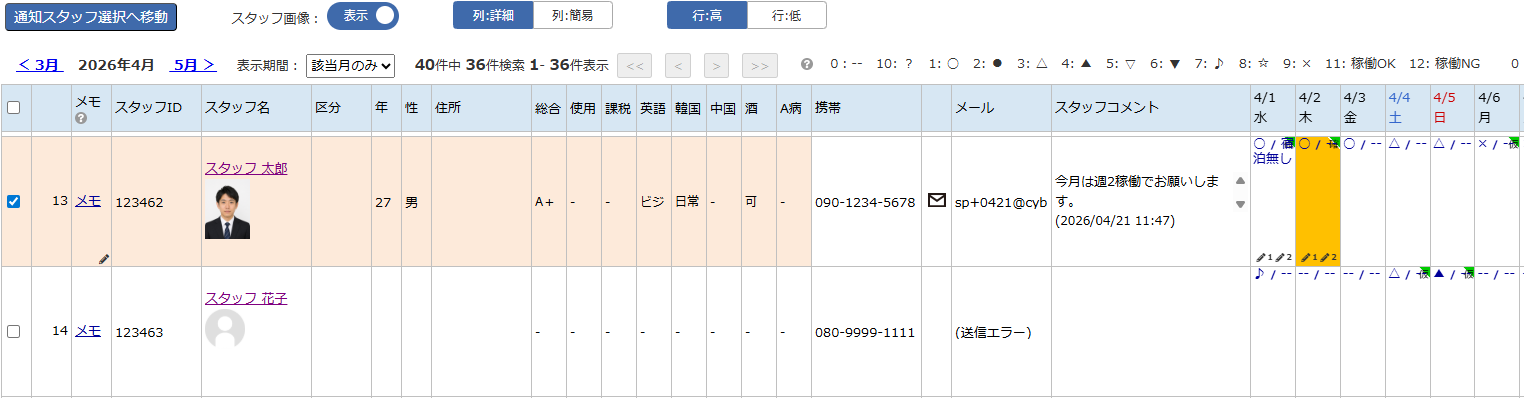Click highlighted 4/2 cell for スタッフ 太郎
Image resolution: width=1524 pixels, height=398 pixels.
pyautogui.click(x=1318, y=201)
